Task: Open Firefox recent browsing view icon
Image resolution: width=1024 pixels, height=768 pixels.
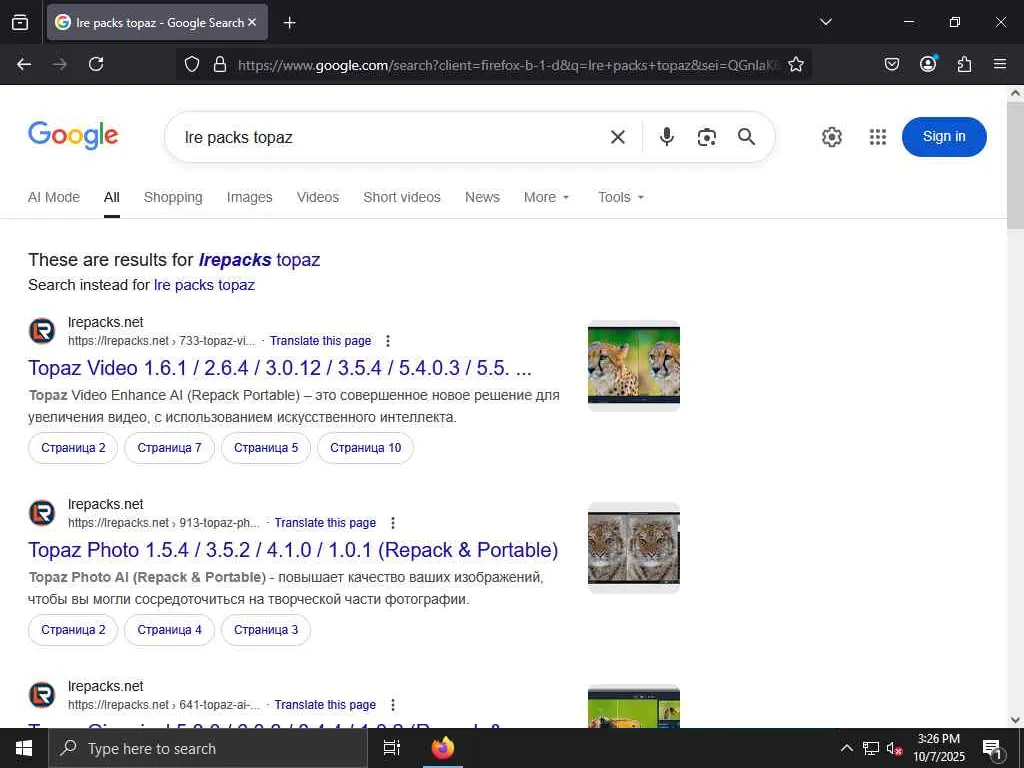Action: 20,22
